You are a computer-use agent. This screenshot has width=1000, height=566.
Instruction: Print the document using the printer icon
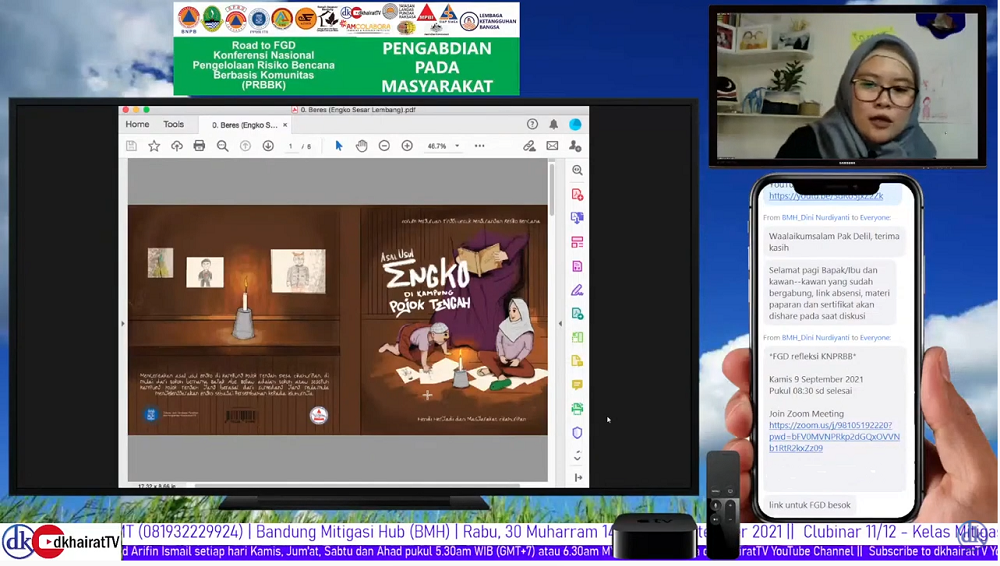tap(199, 146)
